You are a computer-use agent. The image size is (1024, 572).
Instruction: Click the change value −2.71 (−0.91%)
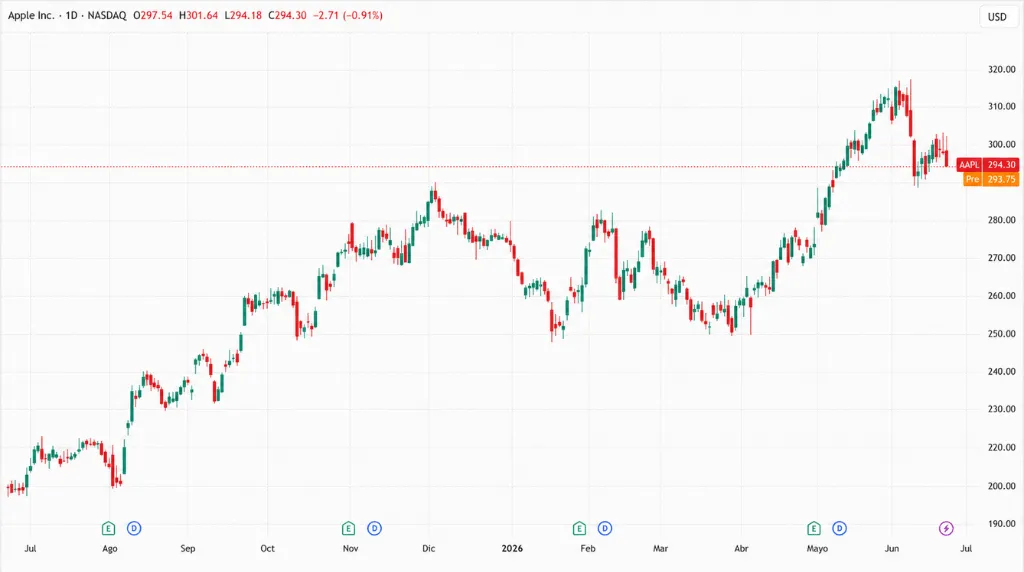[347, 15]
